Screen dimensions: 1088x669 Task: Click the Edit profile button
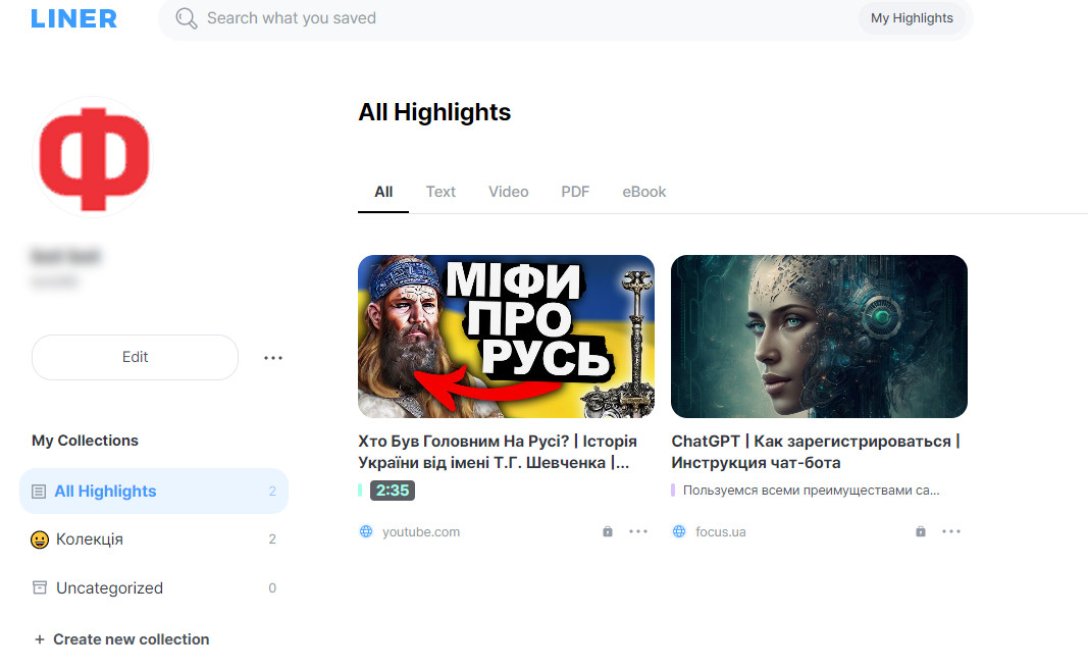point(135,357)
